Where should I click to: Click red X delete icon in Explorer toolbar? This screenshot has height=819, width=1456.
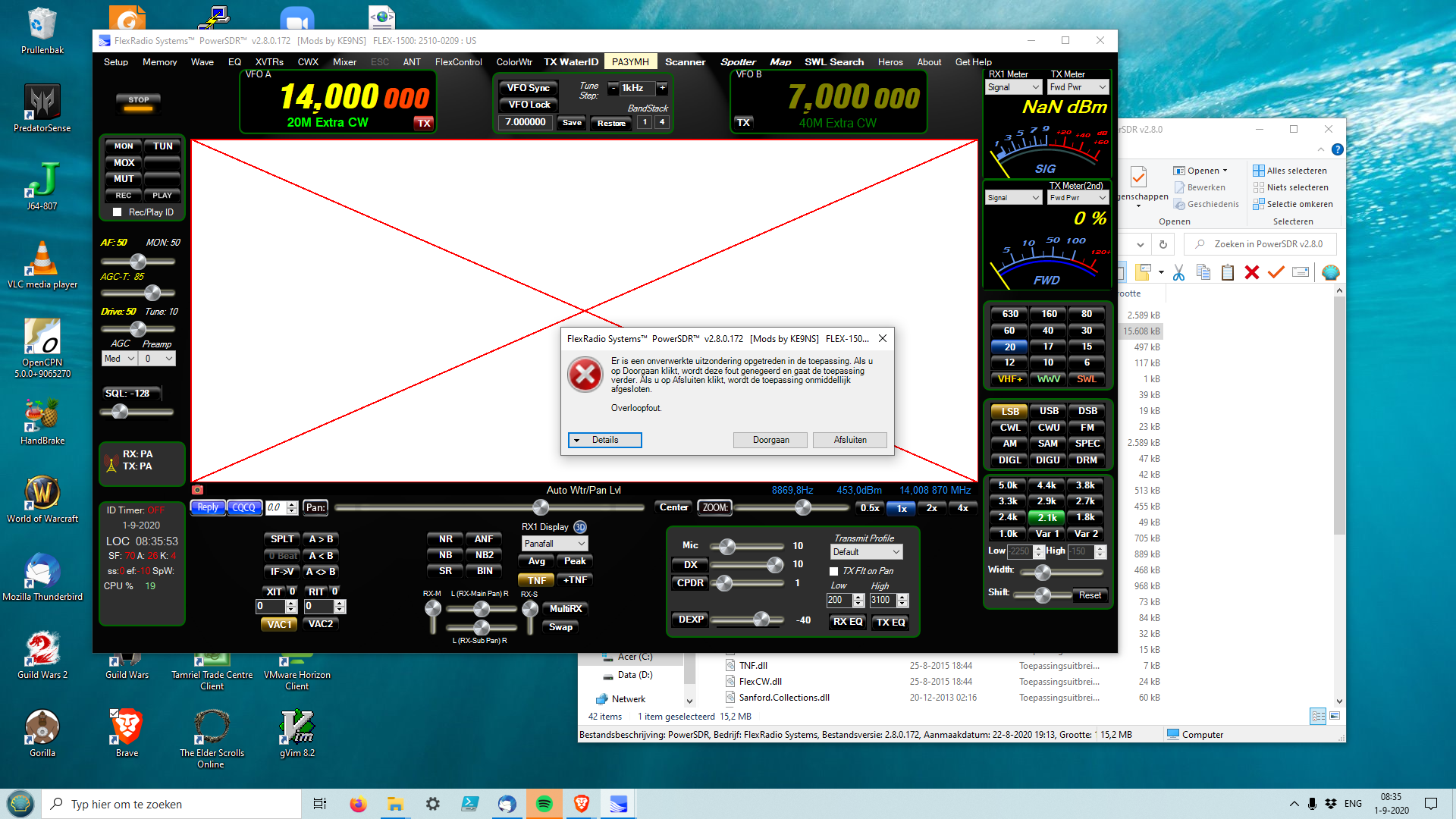pyautogui.click(x=1252, y=272)
